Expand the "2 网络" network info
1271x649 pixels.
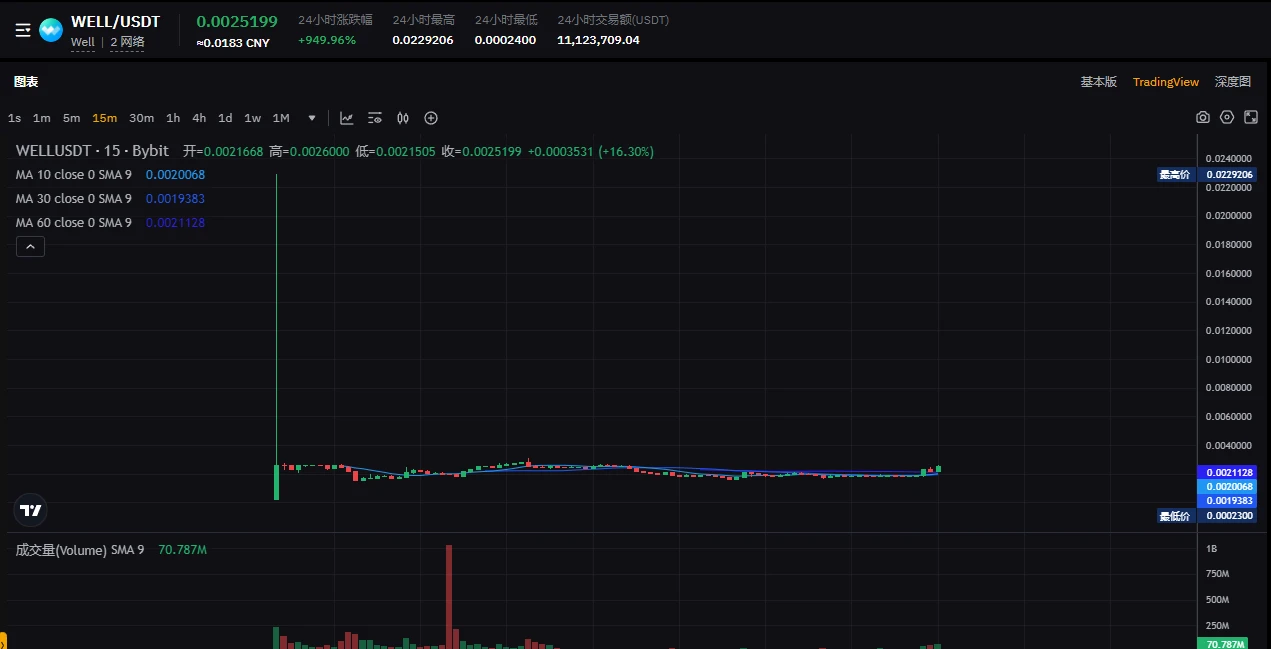127,42
